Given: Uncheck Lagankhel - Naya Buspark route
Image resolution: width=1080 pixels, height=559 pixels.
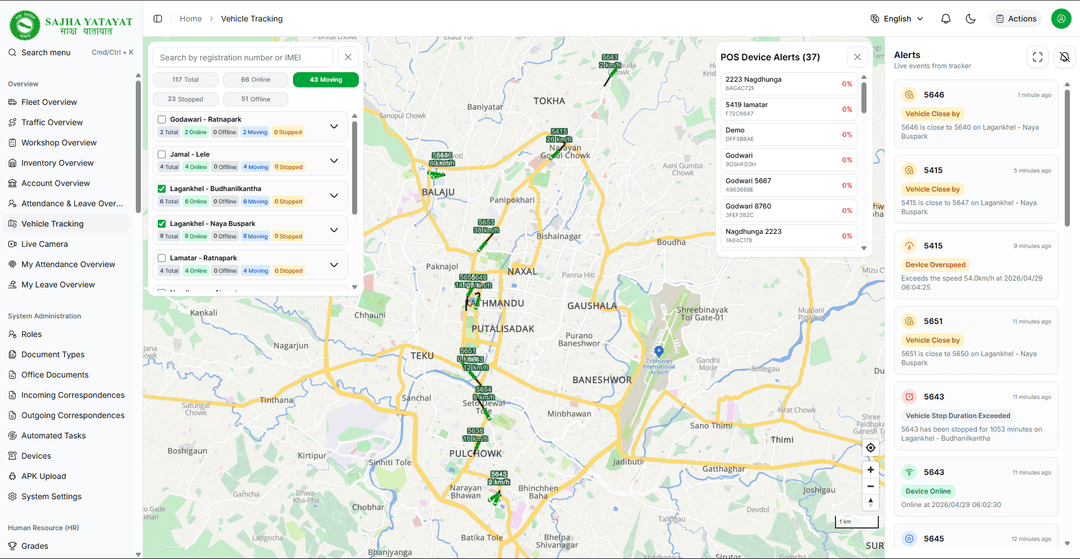Looking at the screenshot, I should 162,223.
